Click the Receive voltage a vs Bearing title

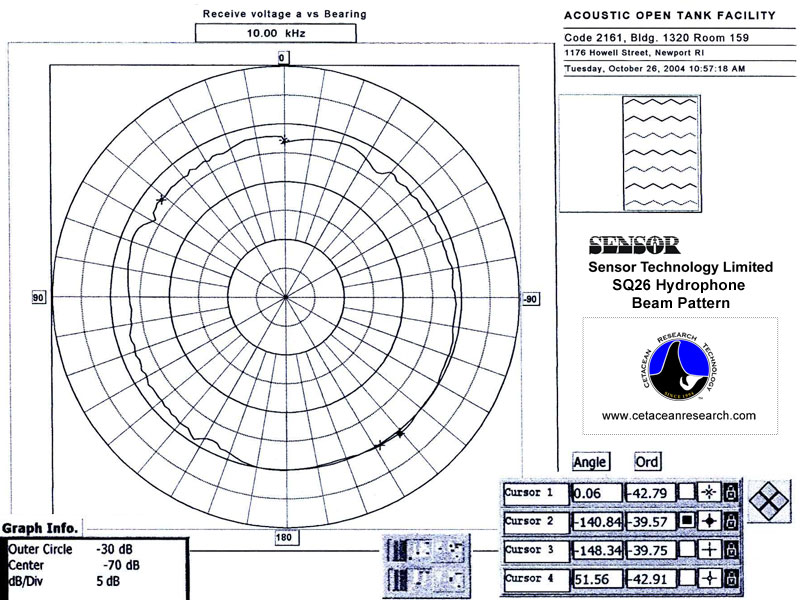(x=285, y=14)
